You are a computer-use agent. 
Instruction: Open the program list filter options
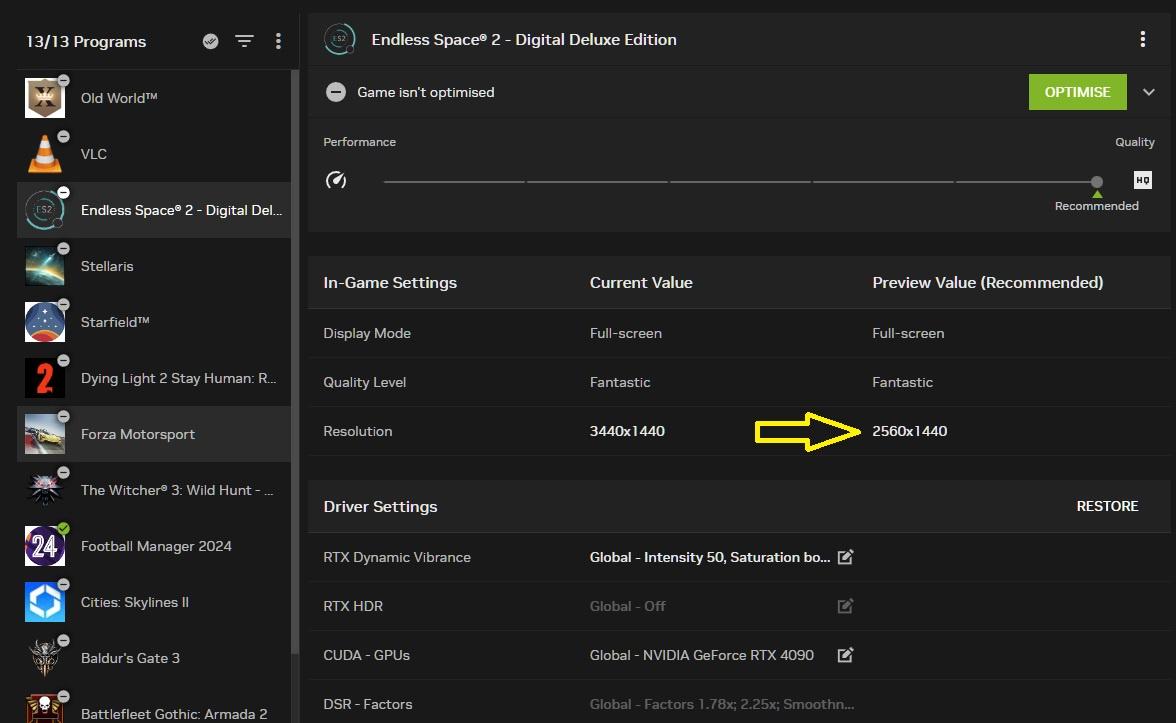pyautogui.click(x=244, y=41)
